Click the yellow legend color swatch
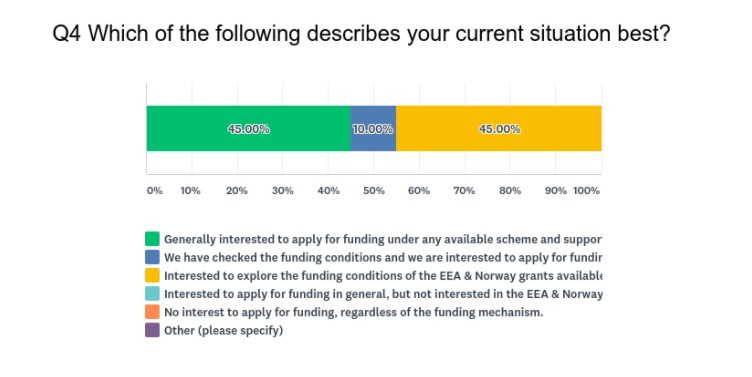The width and height of the screenshot is (752, 377). [153, 275]
